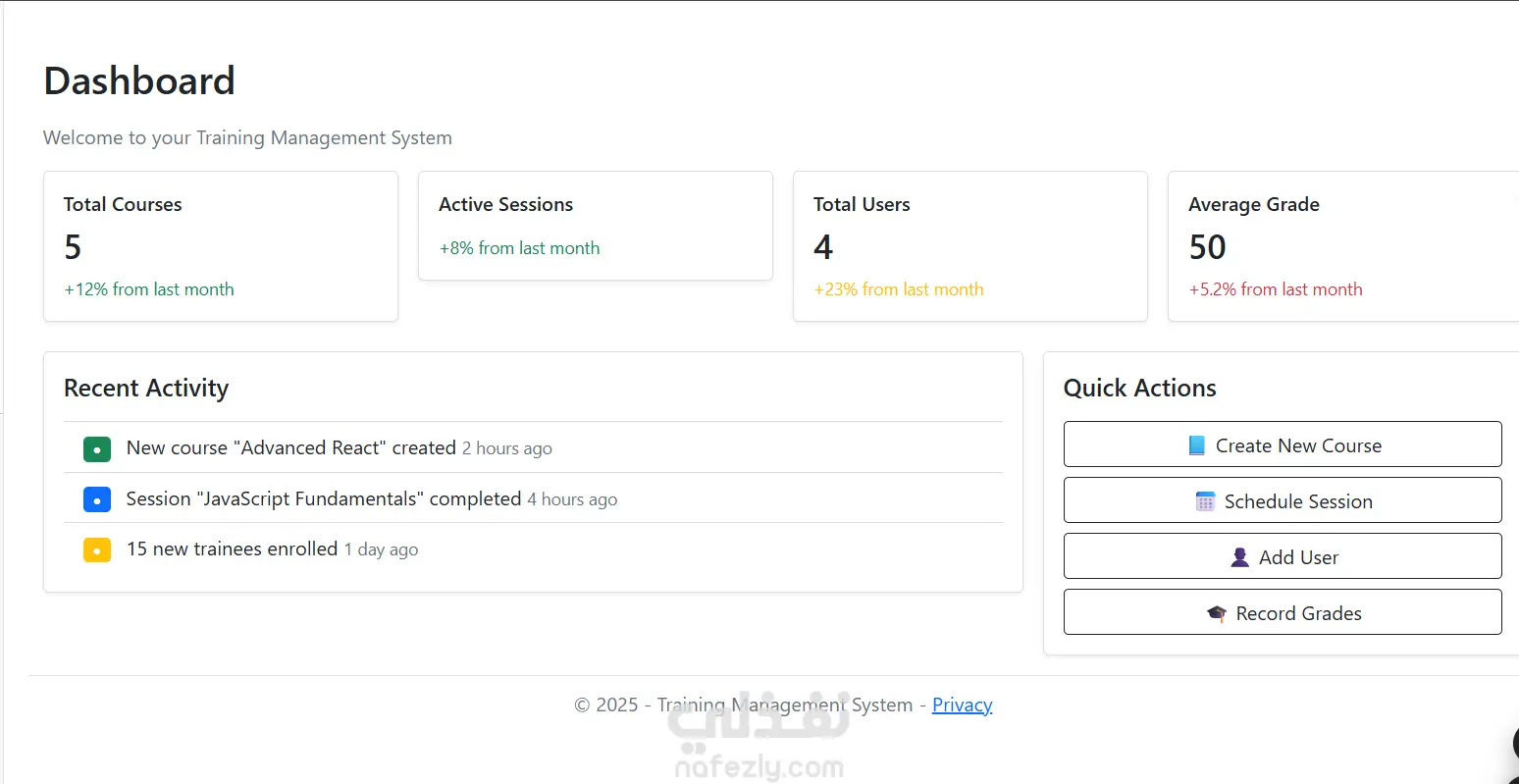
Task: Click the person icon in Add User
Action: (x=1239, y=557)
